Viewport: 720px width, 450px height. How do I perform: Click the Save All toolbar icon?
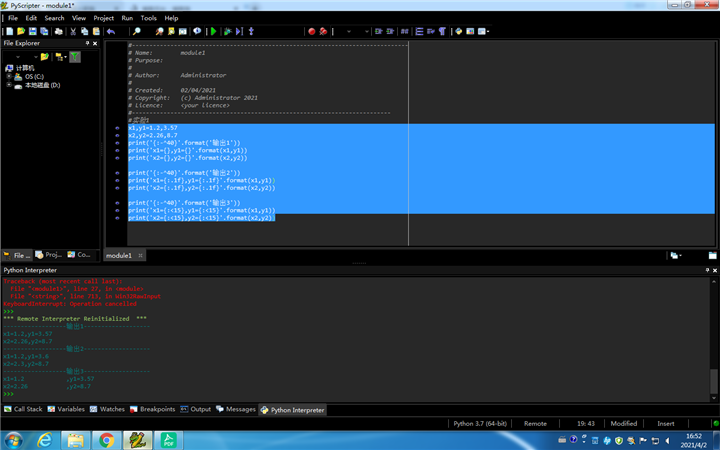(x=44, y=31)
